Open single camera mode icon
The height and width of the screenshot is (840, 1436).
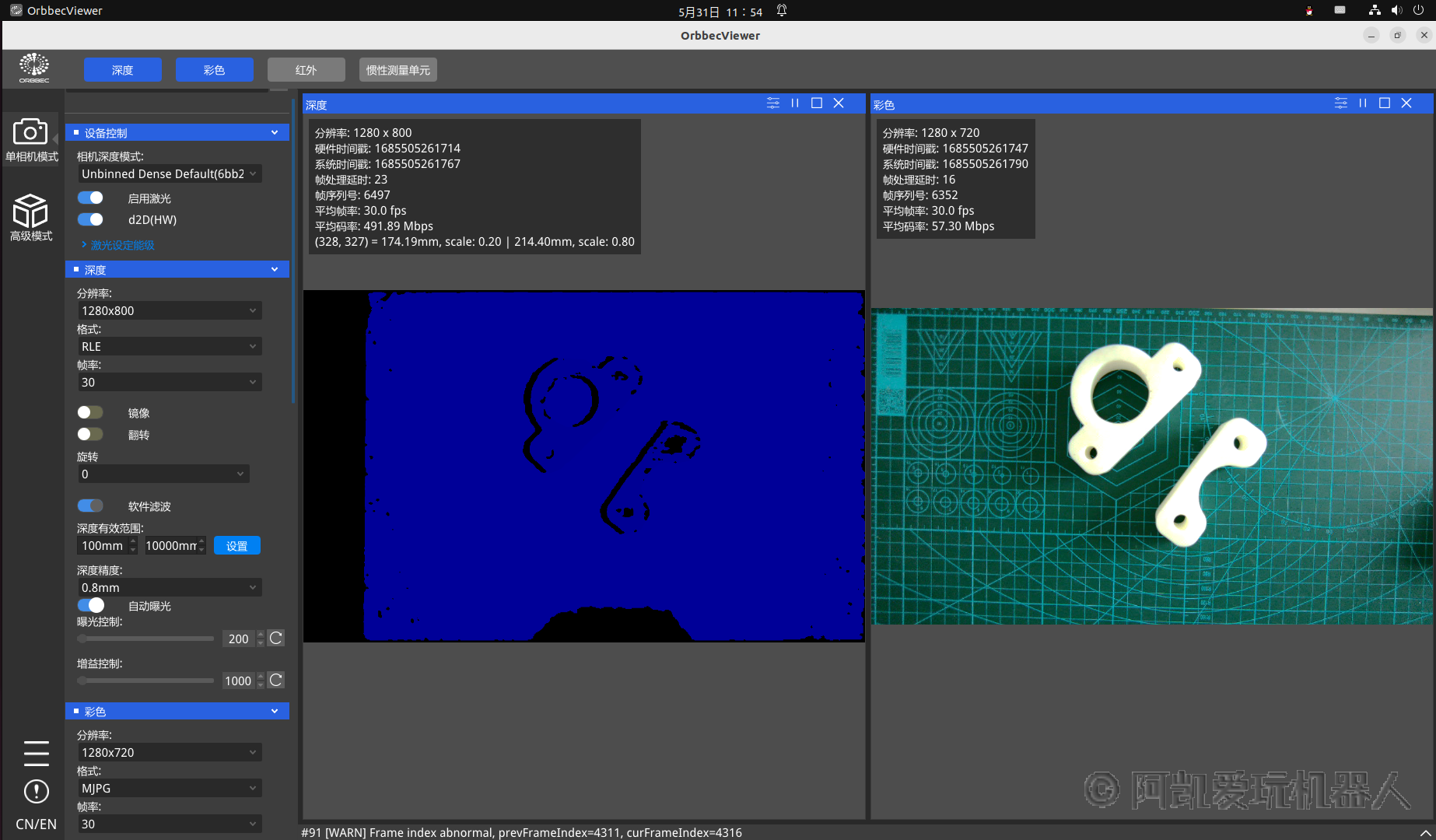point(30,132)
